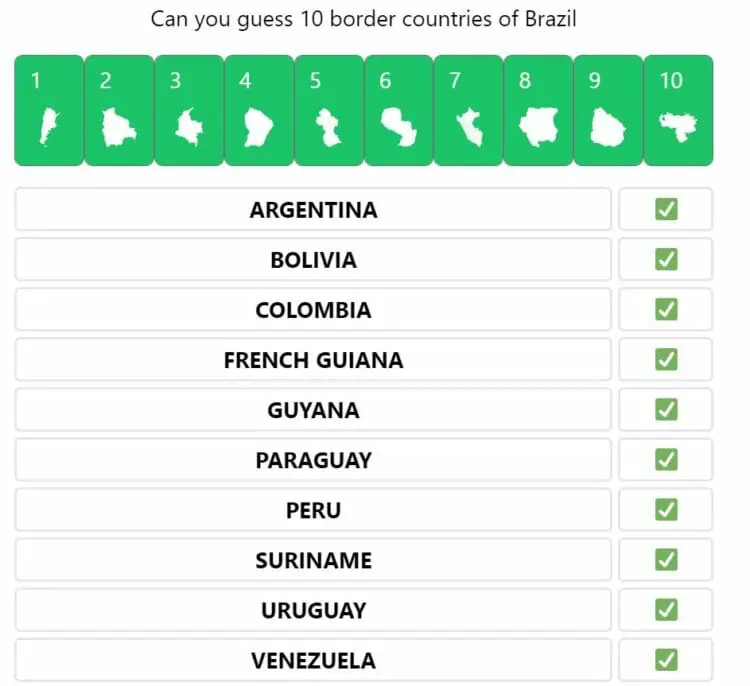Click the quiz title about Brazil's borders
The height and width of the screenshot is (686, 750).
tap(364, 18)
